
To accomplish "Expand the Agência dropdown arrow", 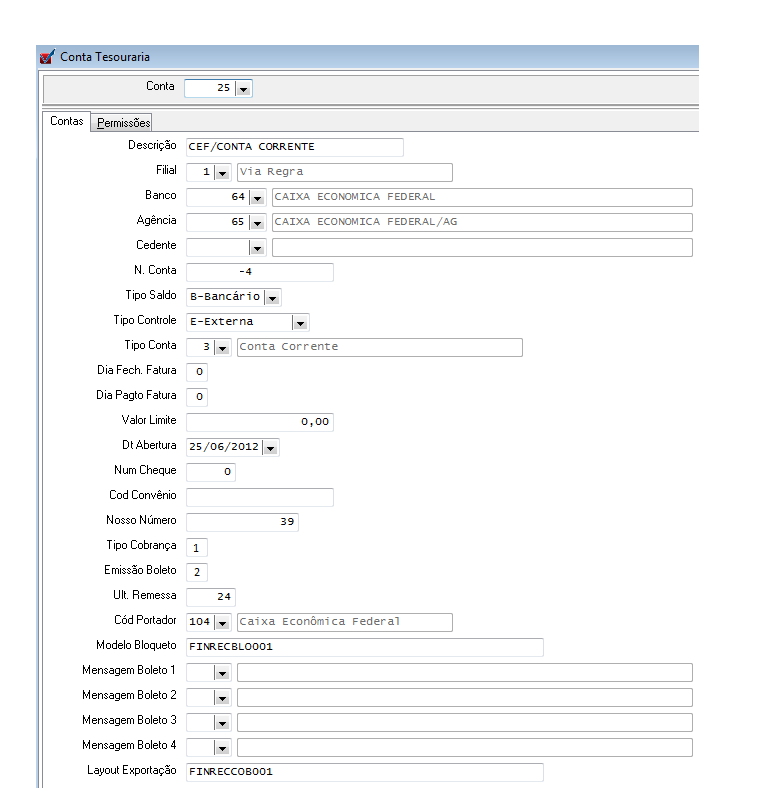I will click(257, 222).
